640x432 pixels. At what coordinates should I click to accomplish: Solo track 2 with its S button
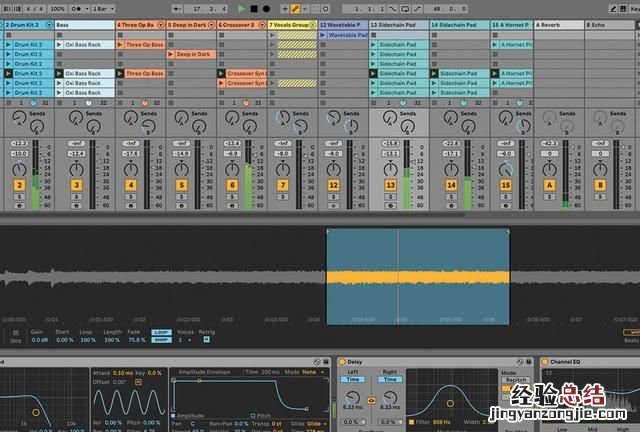coord(19,197)
